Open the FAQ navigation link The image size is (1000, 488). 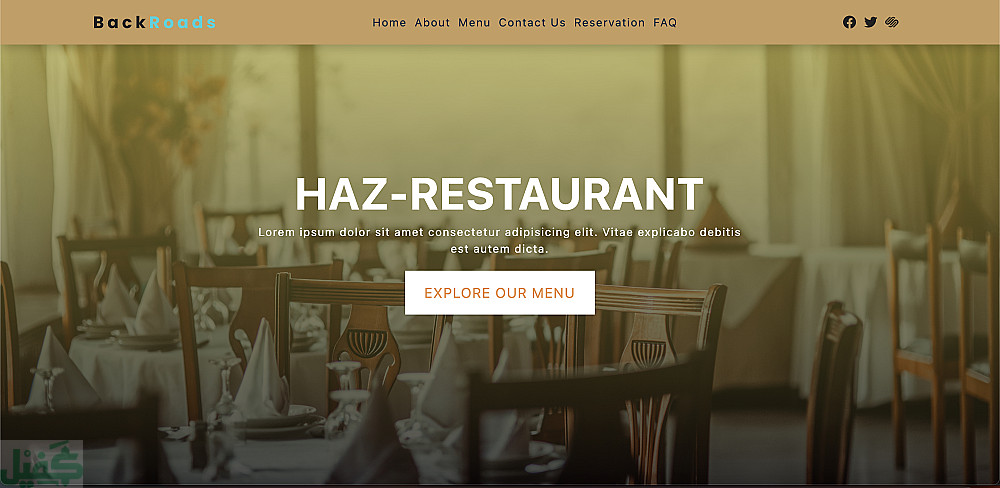click(x=665, y=22)
